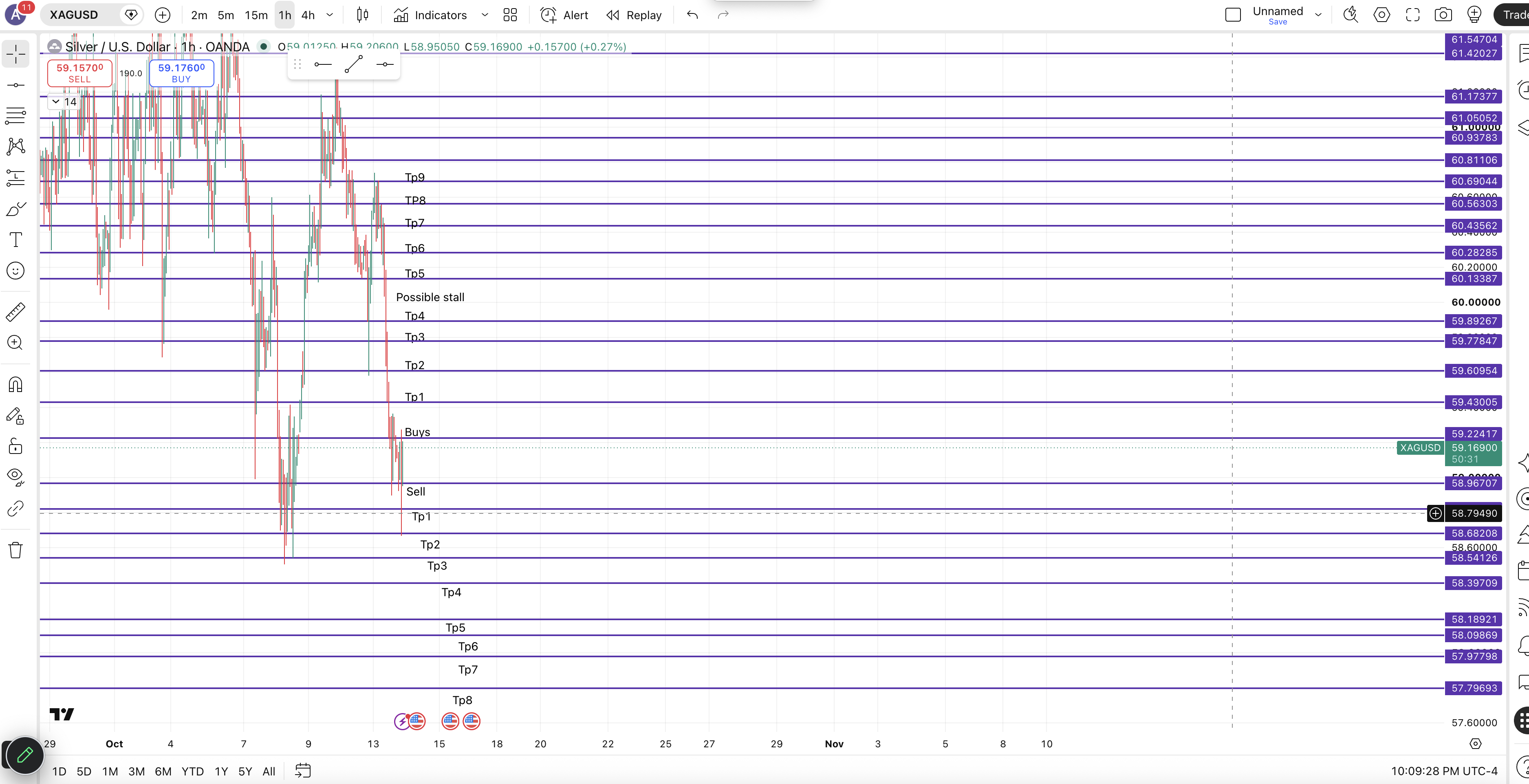Click the diagonal trend line in floating toolbar

coord(354,64)
